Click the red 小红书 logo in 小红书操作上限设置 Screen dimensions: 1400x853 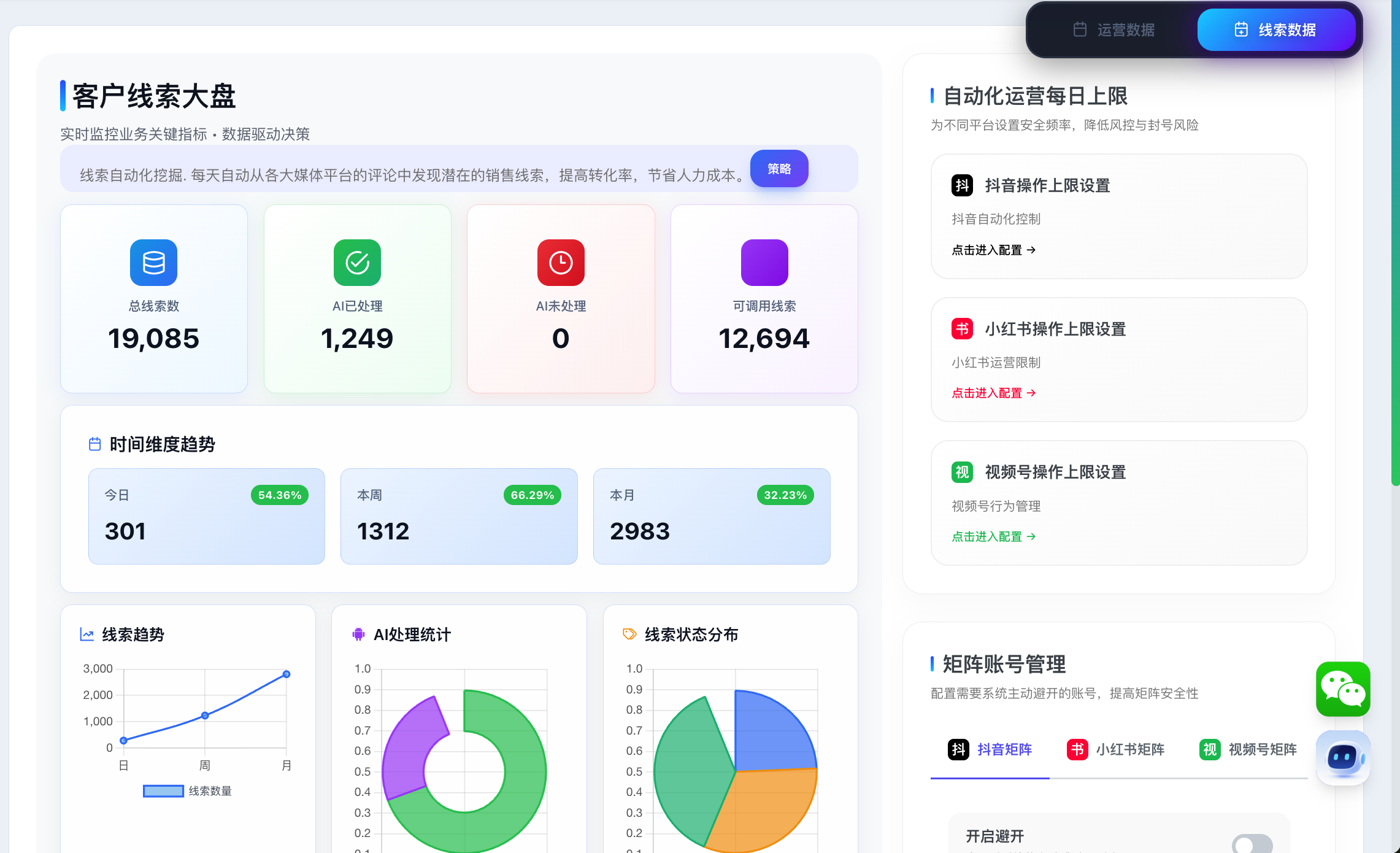[x=962, y=329]
